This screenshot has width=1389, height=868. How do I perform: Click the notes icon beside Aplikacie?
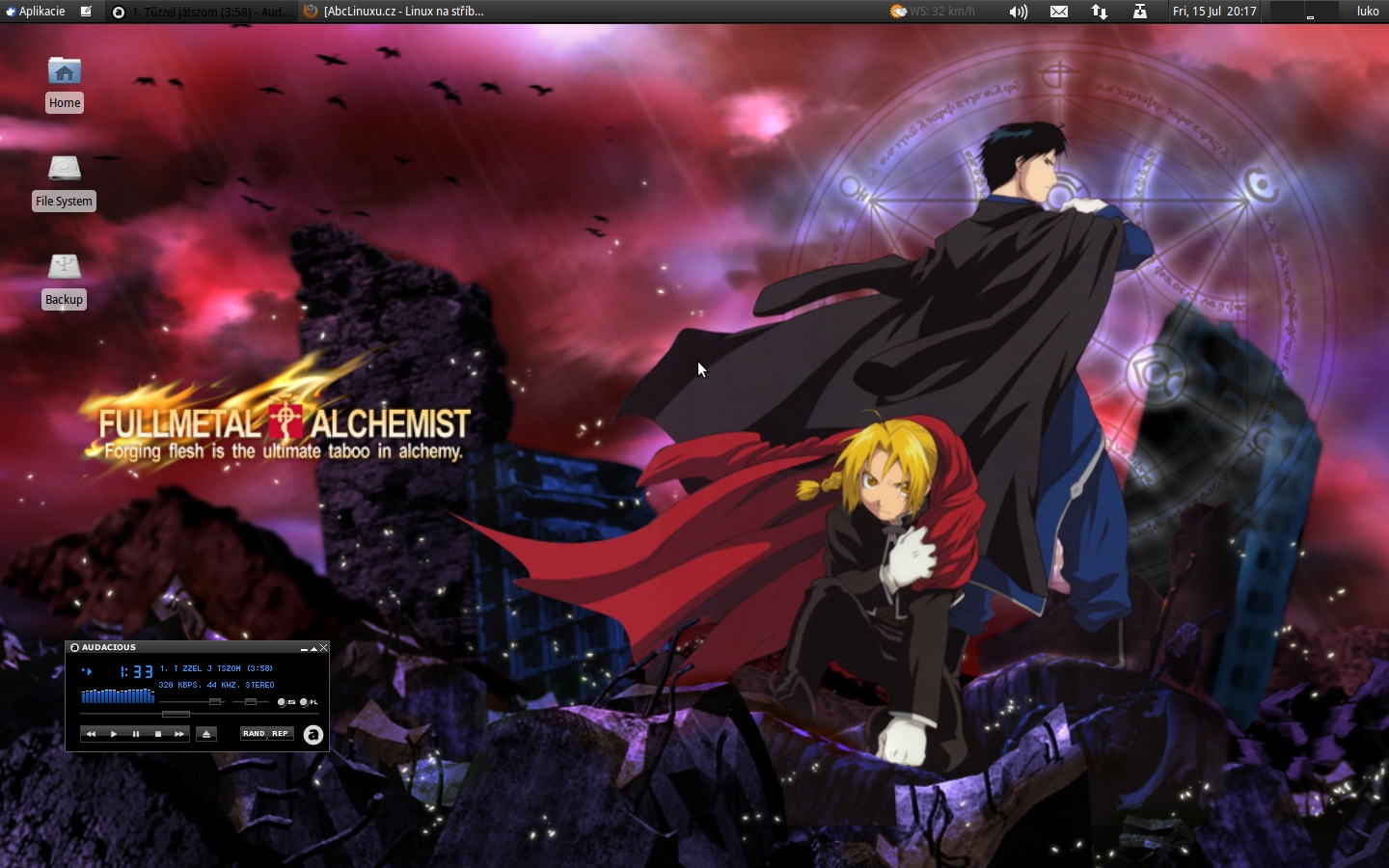click(86, 12)
